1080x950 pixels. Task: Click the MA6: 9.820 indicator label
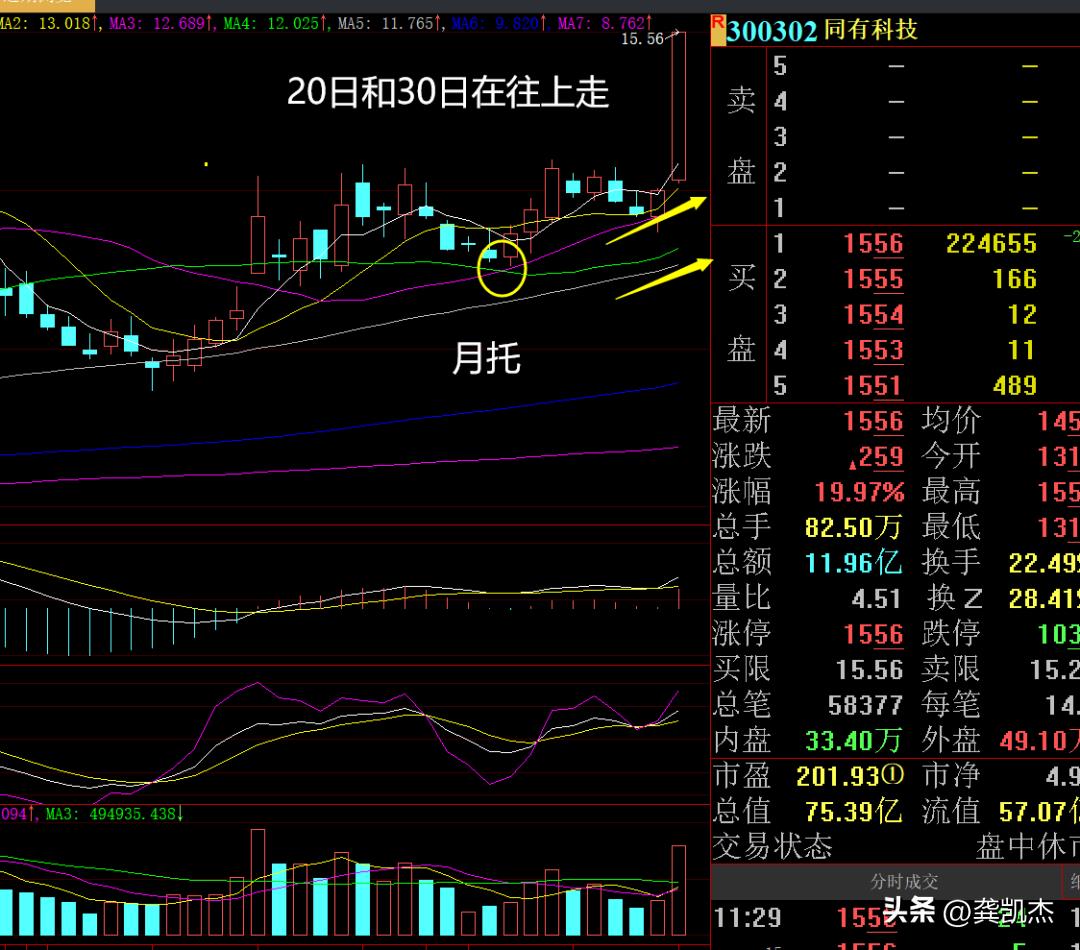click(499, 23)
